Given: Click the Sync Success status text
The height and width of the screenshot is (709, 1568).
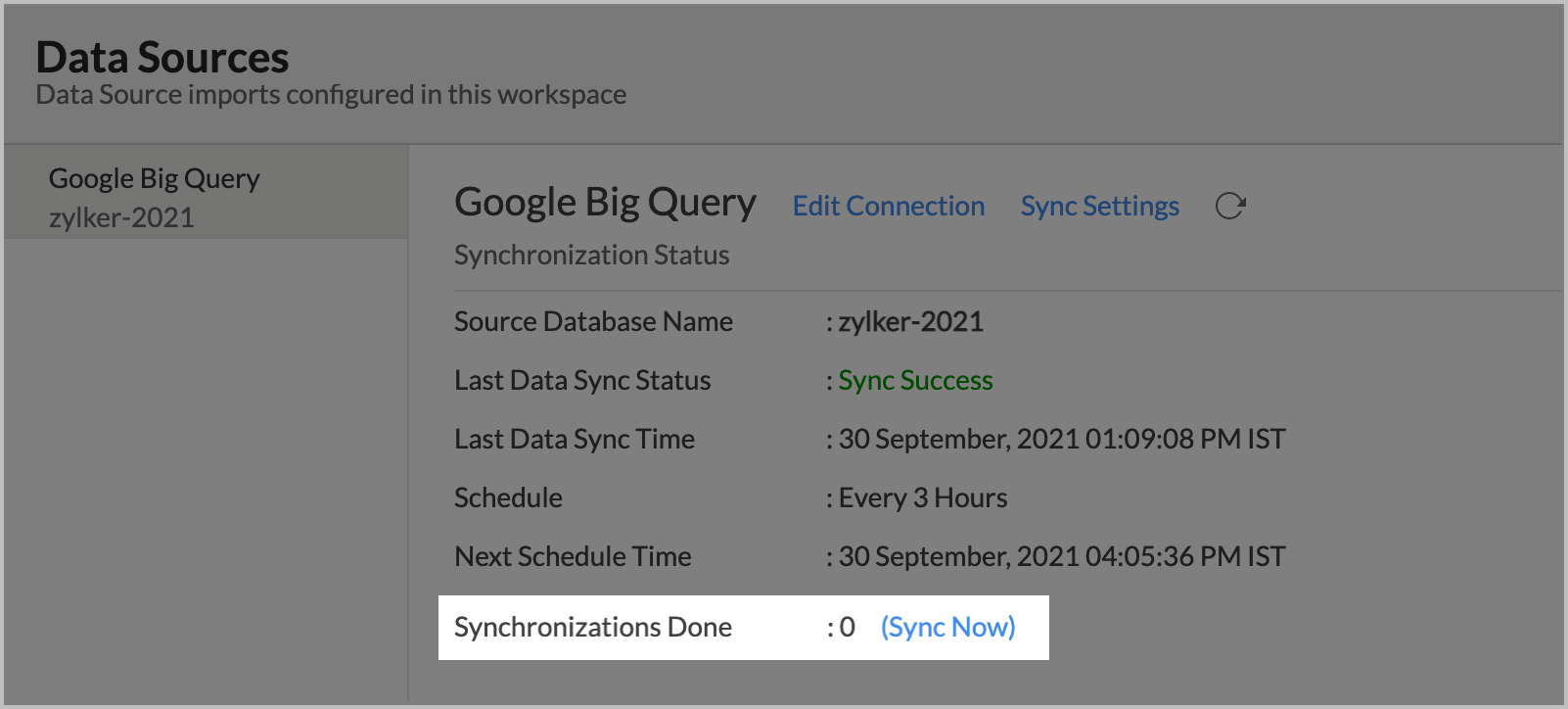Looking at the screenshot, I should [916, 380].
